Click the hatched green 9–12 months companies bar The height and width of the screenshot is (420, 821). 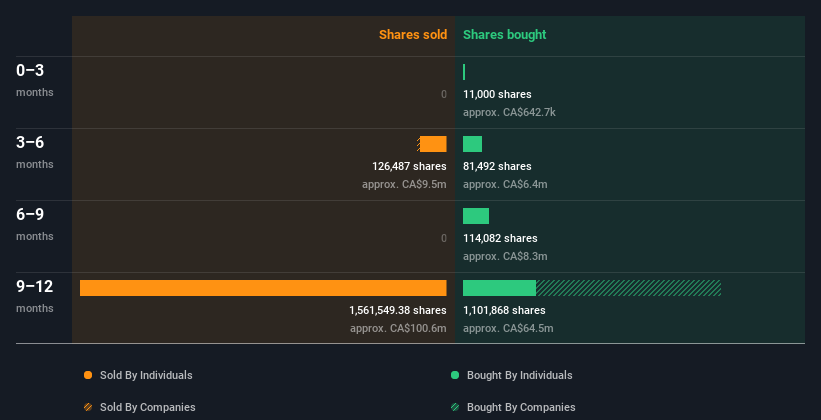(x=628, y=288)
